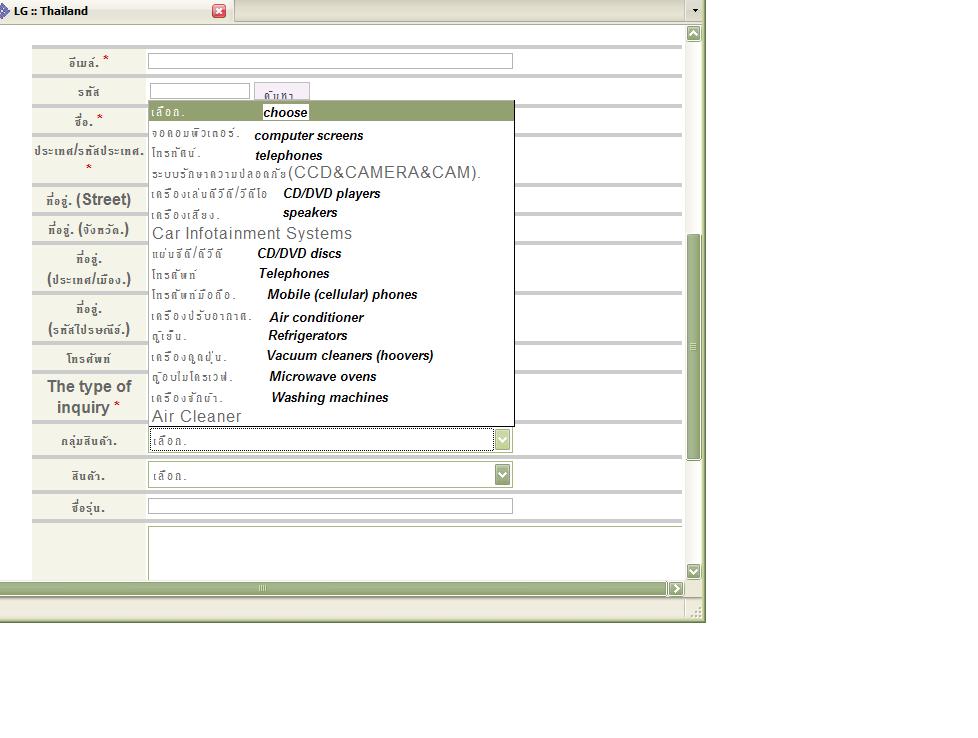
Task: Choose the Air Cleaner option
Action: coord(197,416)
